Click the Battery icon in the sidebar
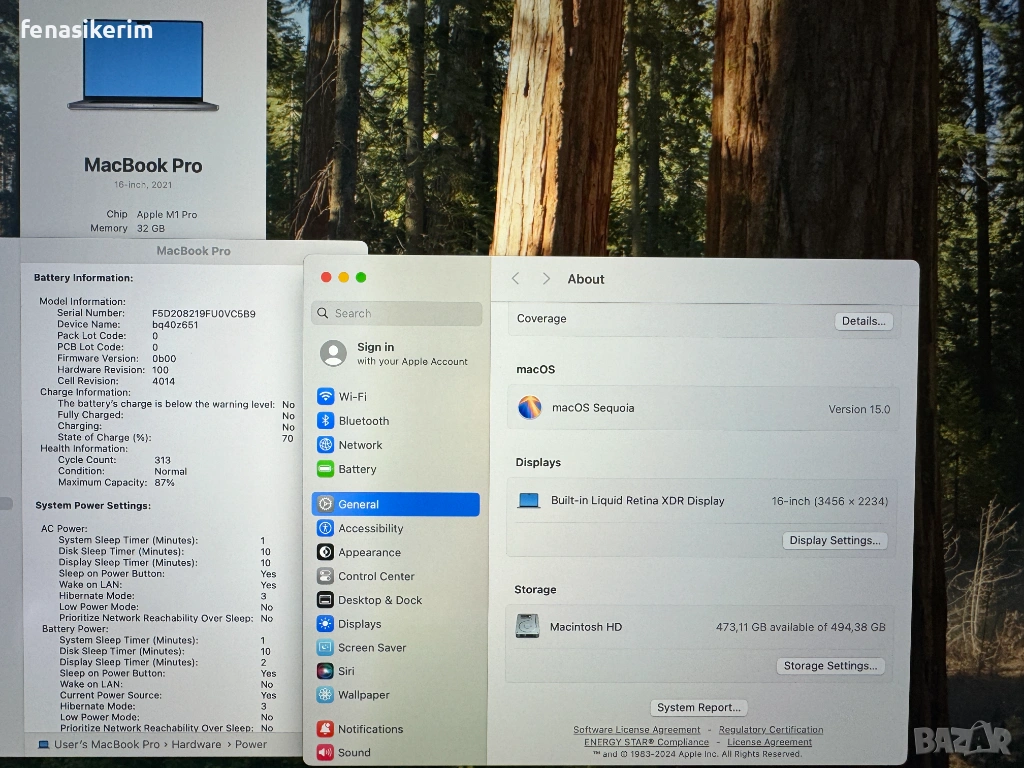The image size is (1024, 768). click(x=325, y=469)
